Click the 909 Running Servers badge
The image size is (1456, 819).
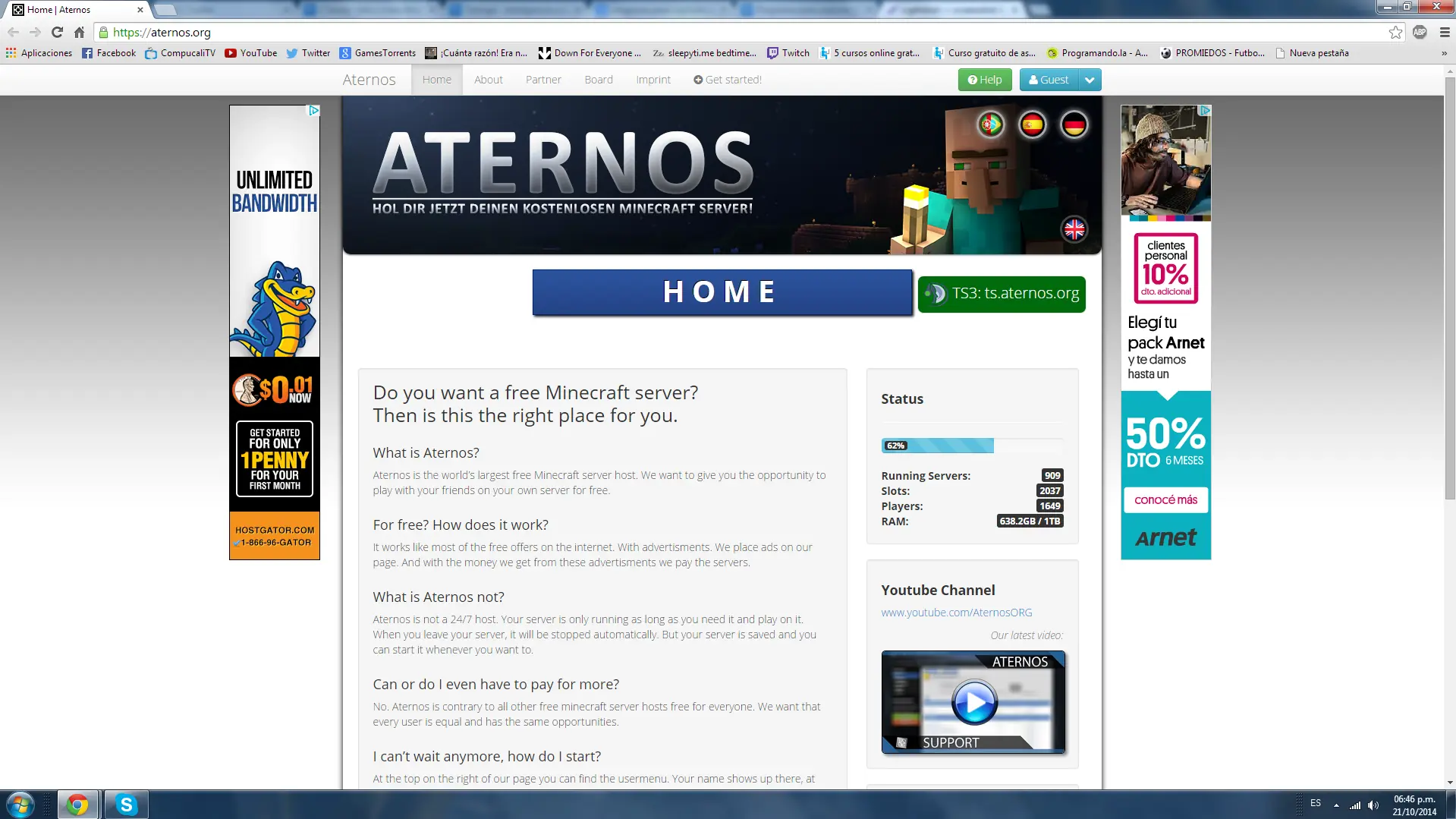tap(1052, 476)
